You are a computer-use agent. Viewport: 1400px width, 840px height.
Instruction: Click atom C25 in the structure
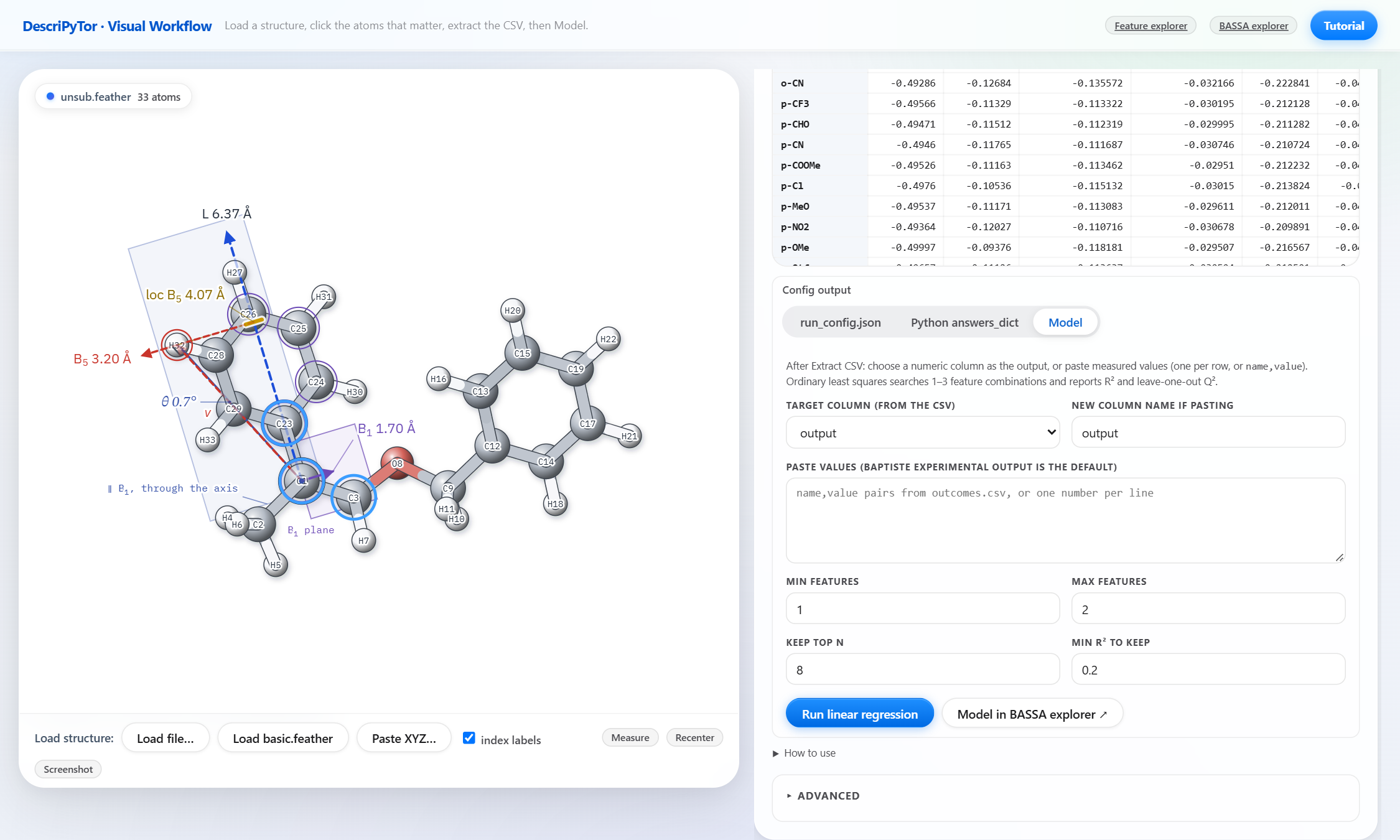[x=299, y=328]
